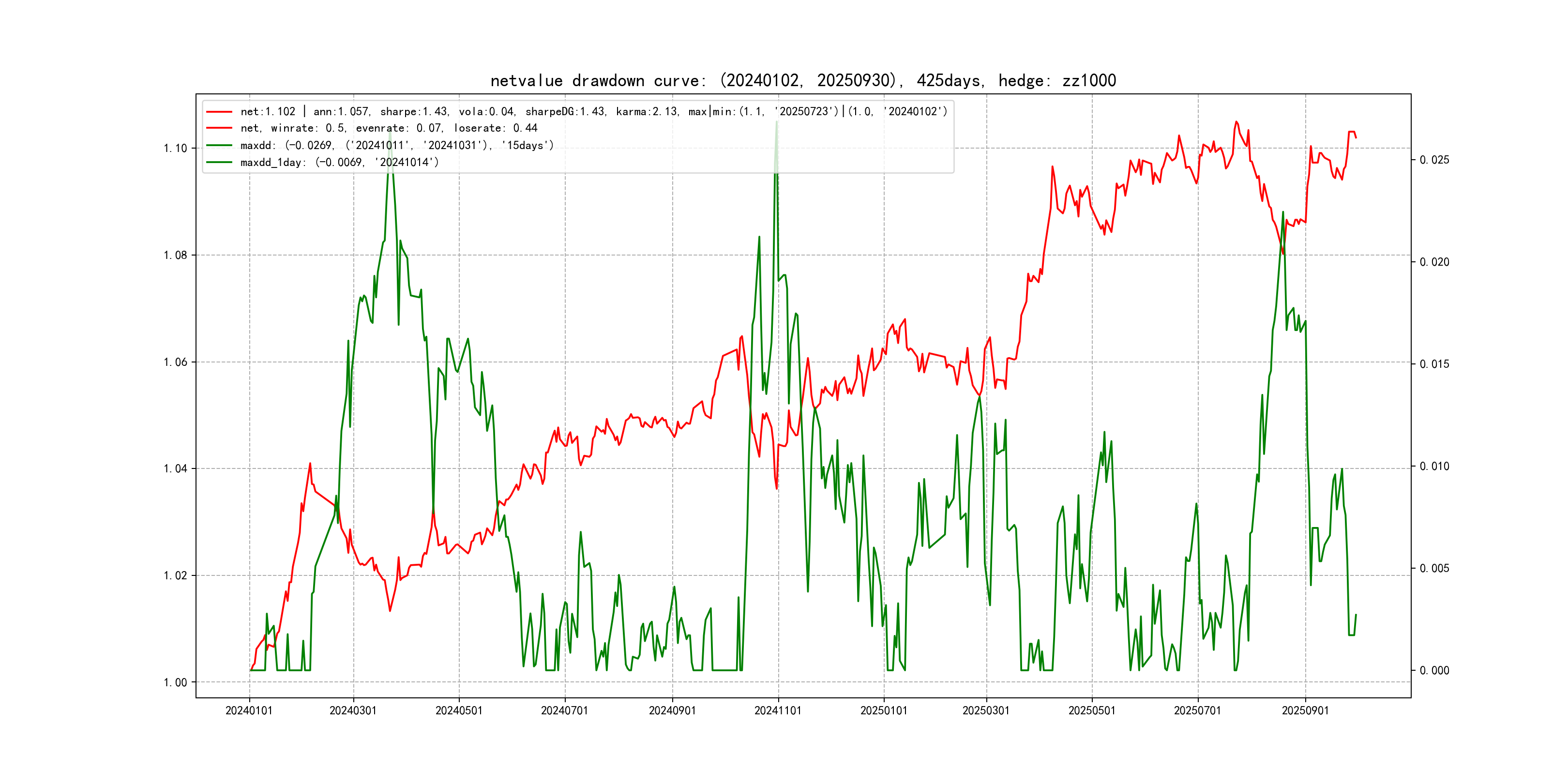The image size is (1568, 784).
Task: Click the 0.000 right y-axis tick label
Action: [1435, 671]
